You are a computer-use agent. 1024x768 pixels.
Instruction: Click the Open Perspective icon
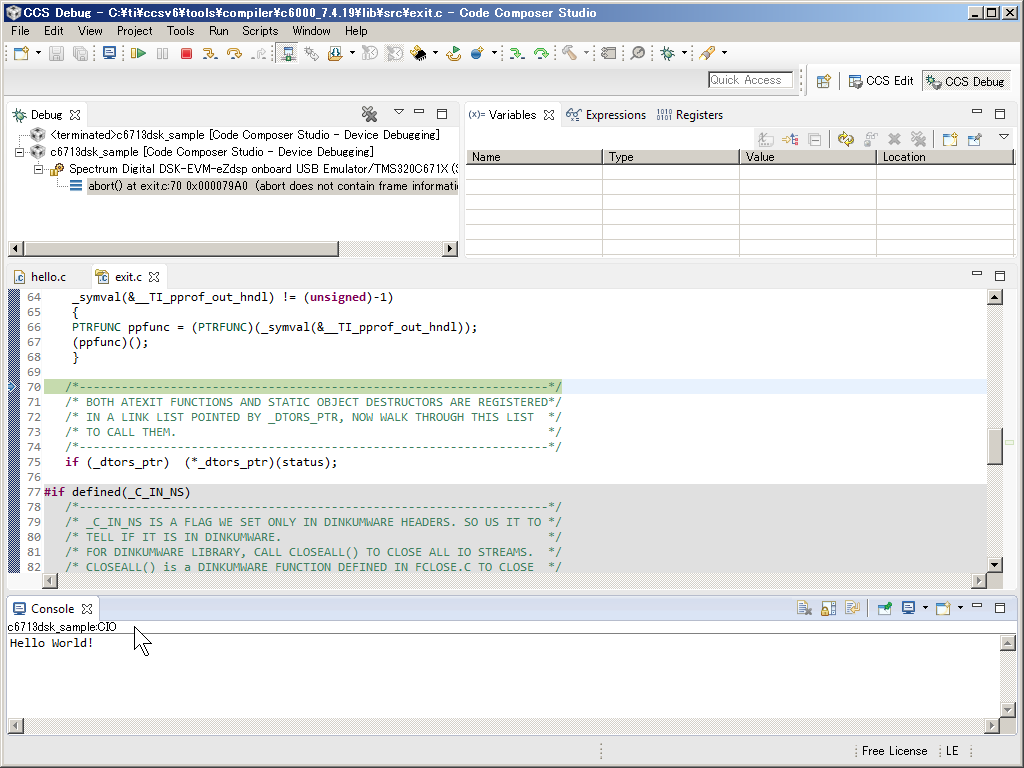824,81
